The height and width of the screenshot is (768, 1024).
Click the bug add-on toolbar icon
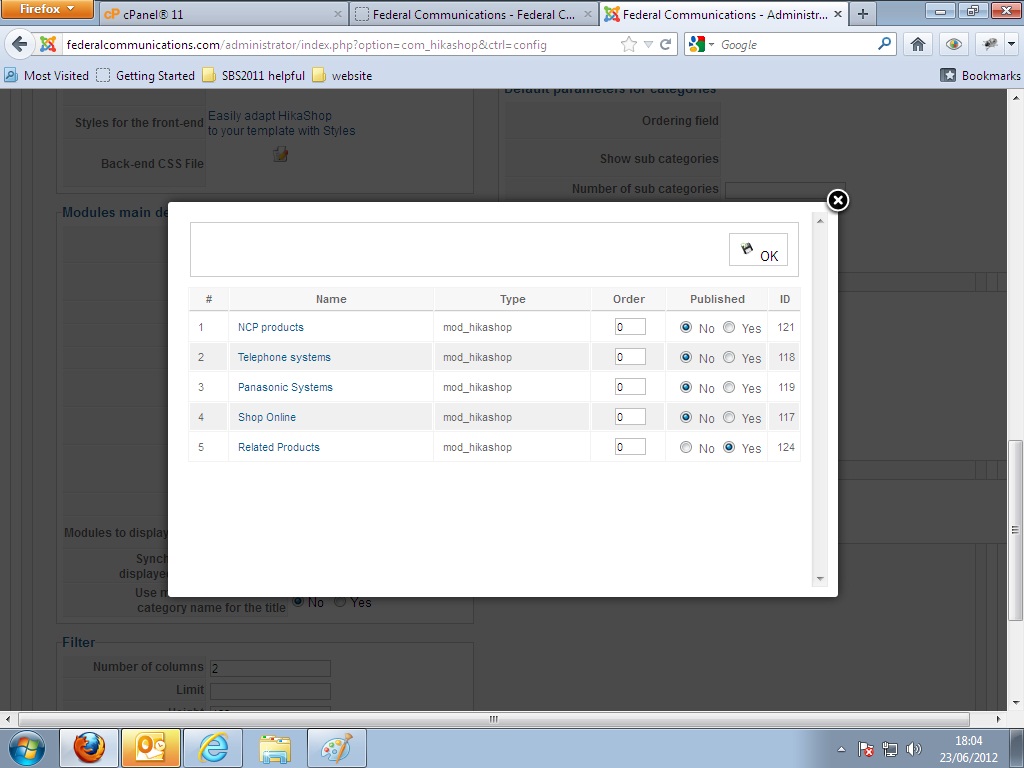(x=990, y=44)
